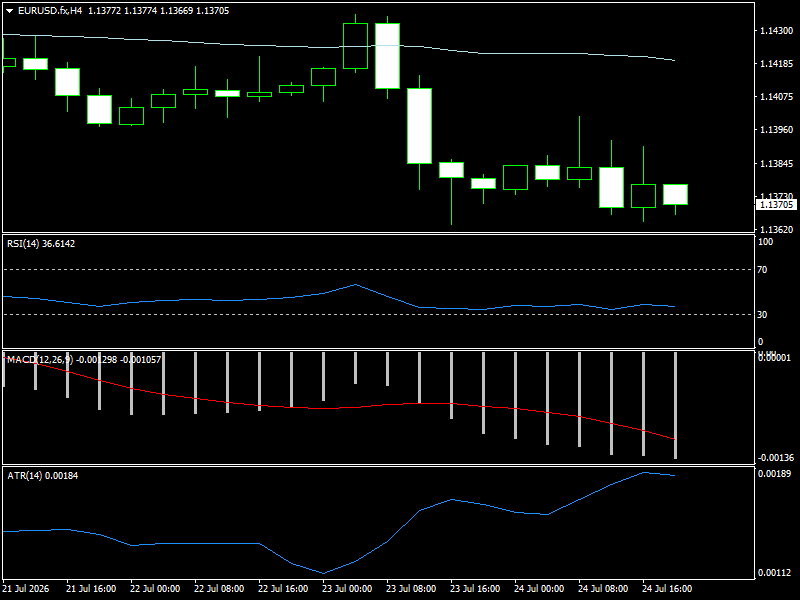Select the ATR(14) 0.00184 indicator label

(42, 476)
